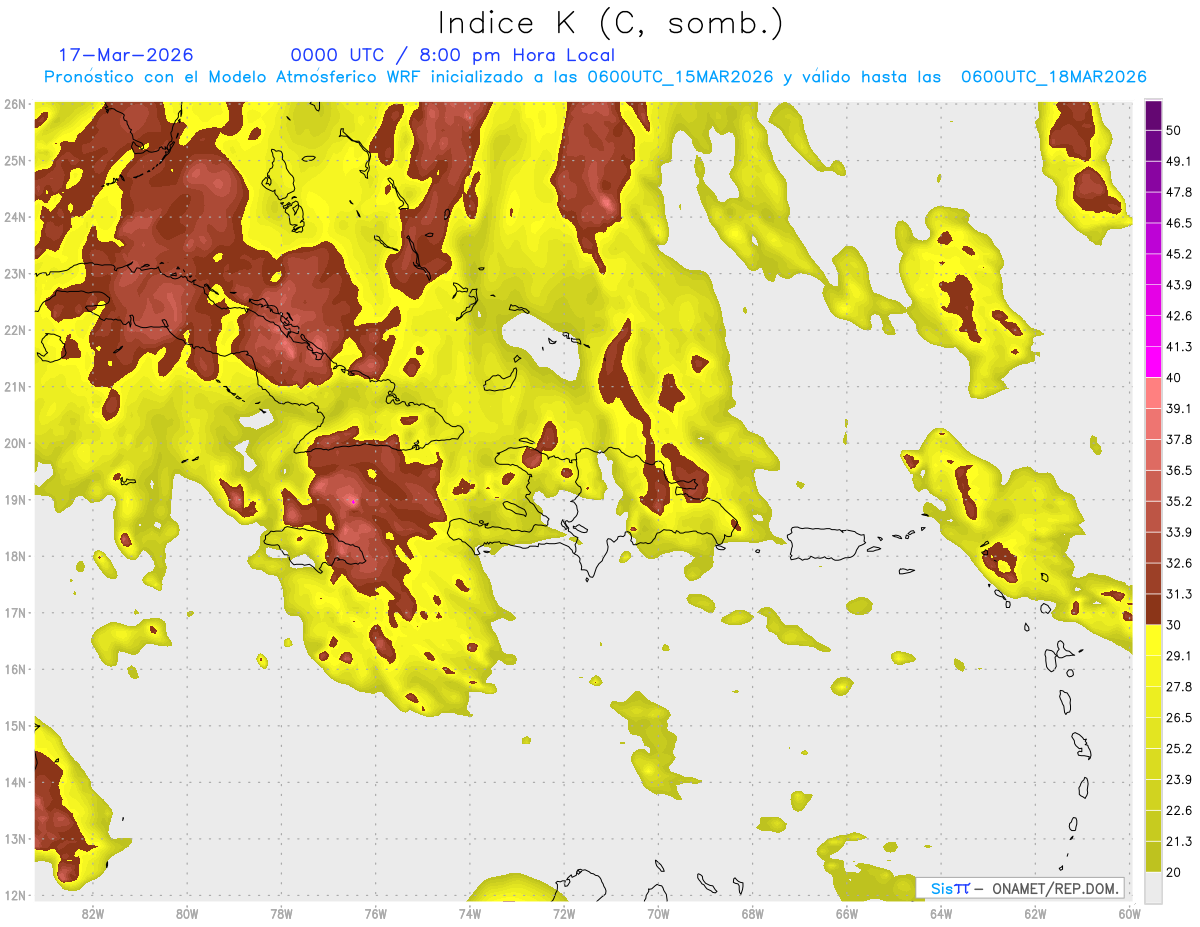Image resolution: width=1200 pixels, height=927 pixels.
Task: Click the colorbar value label "45.2"
Action: point(1178,254)
